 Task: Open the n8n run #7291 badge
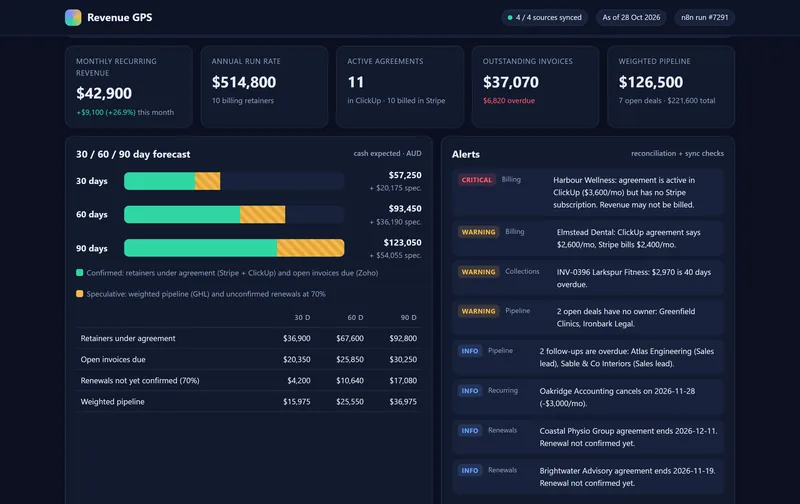click(x=705, y=17)
